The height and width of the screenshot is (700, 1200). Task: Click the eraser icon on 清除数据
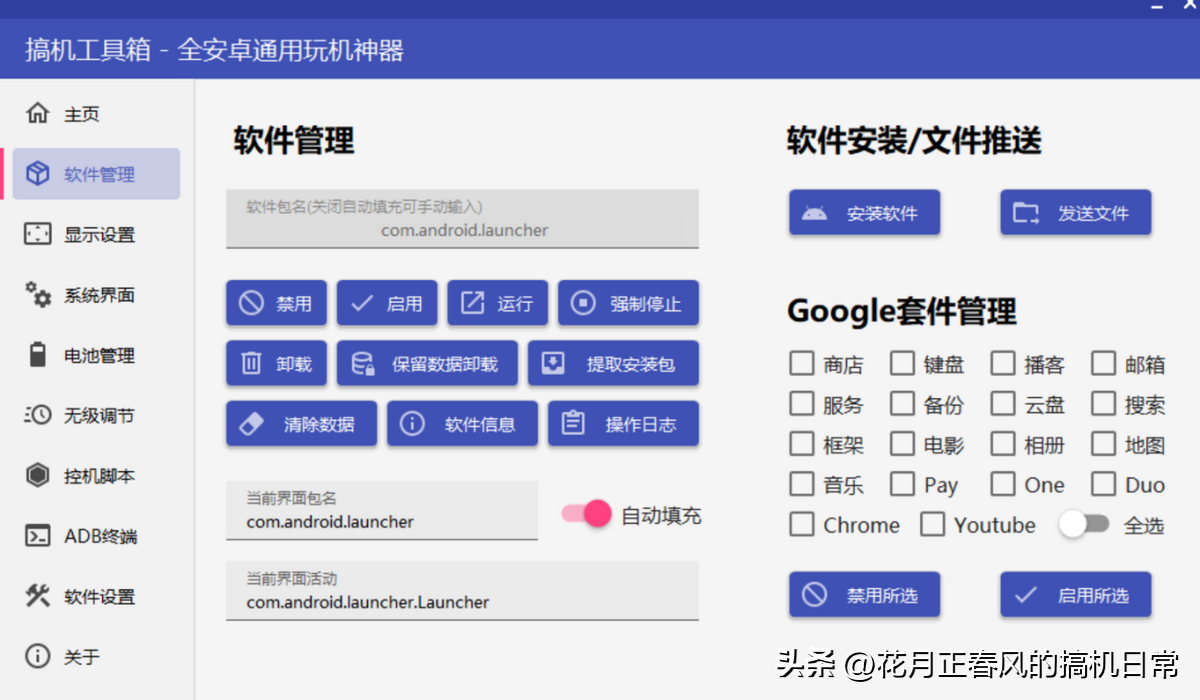(x=252, y=424)
